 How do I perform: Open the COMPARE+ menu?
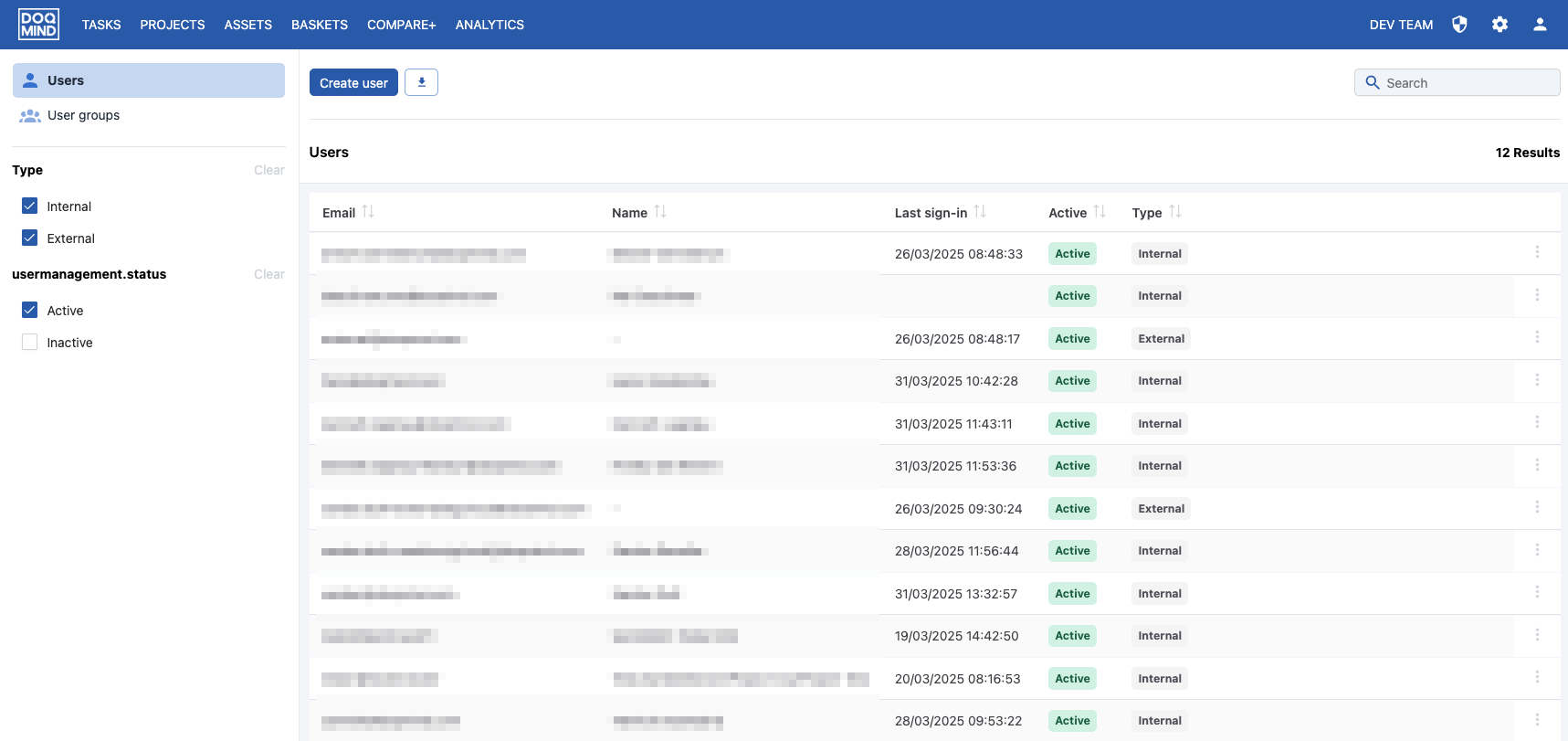coord(402,25)
